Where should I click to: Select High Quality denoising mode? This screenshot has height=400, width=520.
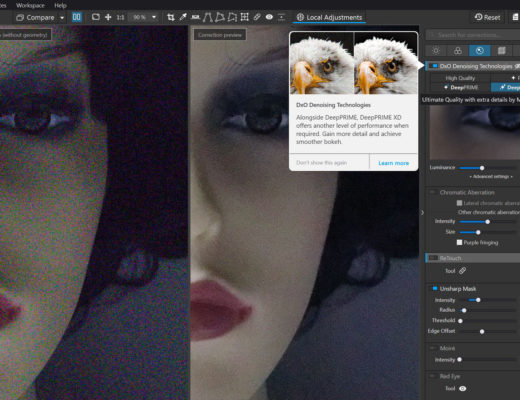tap(460, 78)
